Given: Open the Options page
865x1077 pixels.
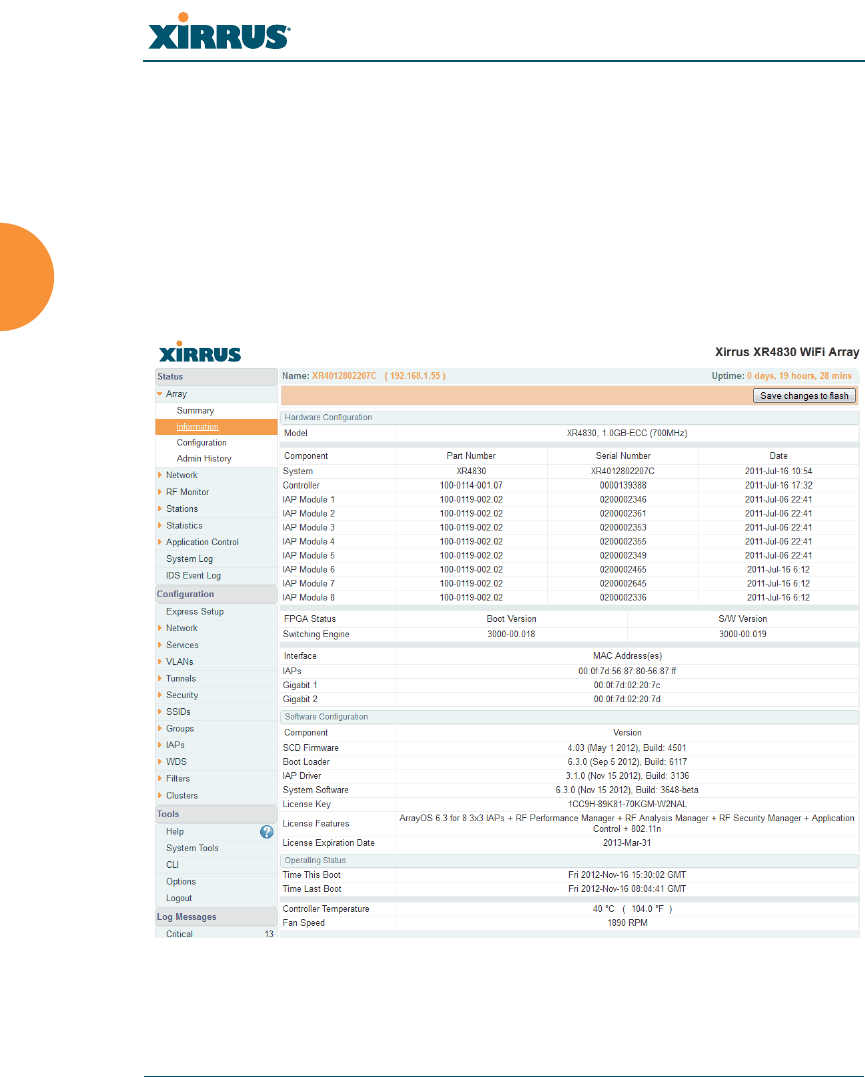Looking at the screenshot, I should pos(181,882).
